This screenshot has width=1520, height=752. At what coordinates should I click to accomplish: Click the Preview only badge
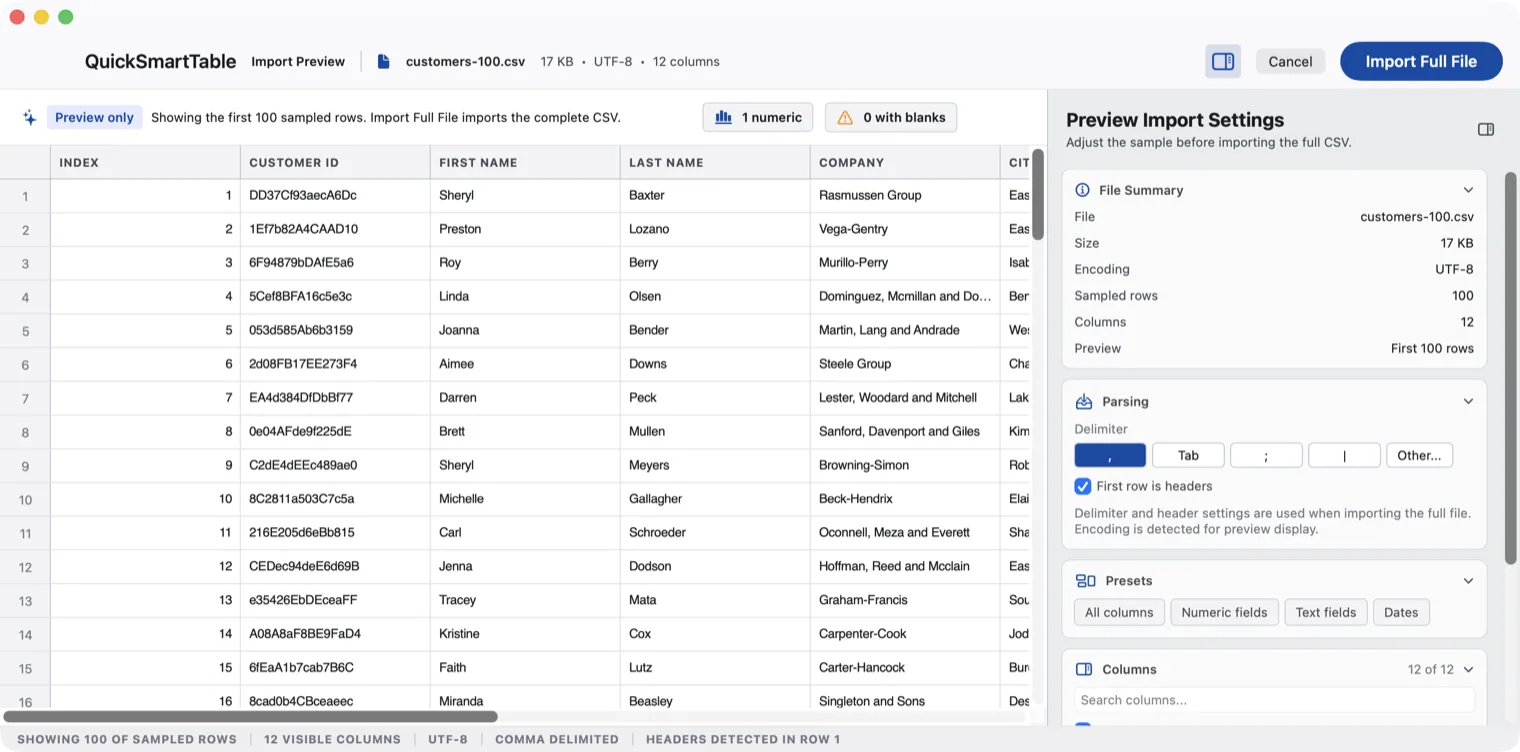[94, 117]
